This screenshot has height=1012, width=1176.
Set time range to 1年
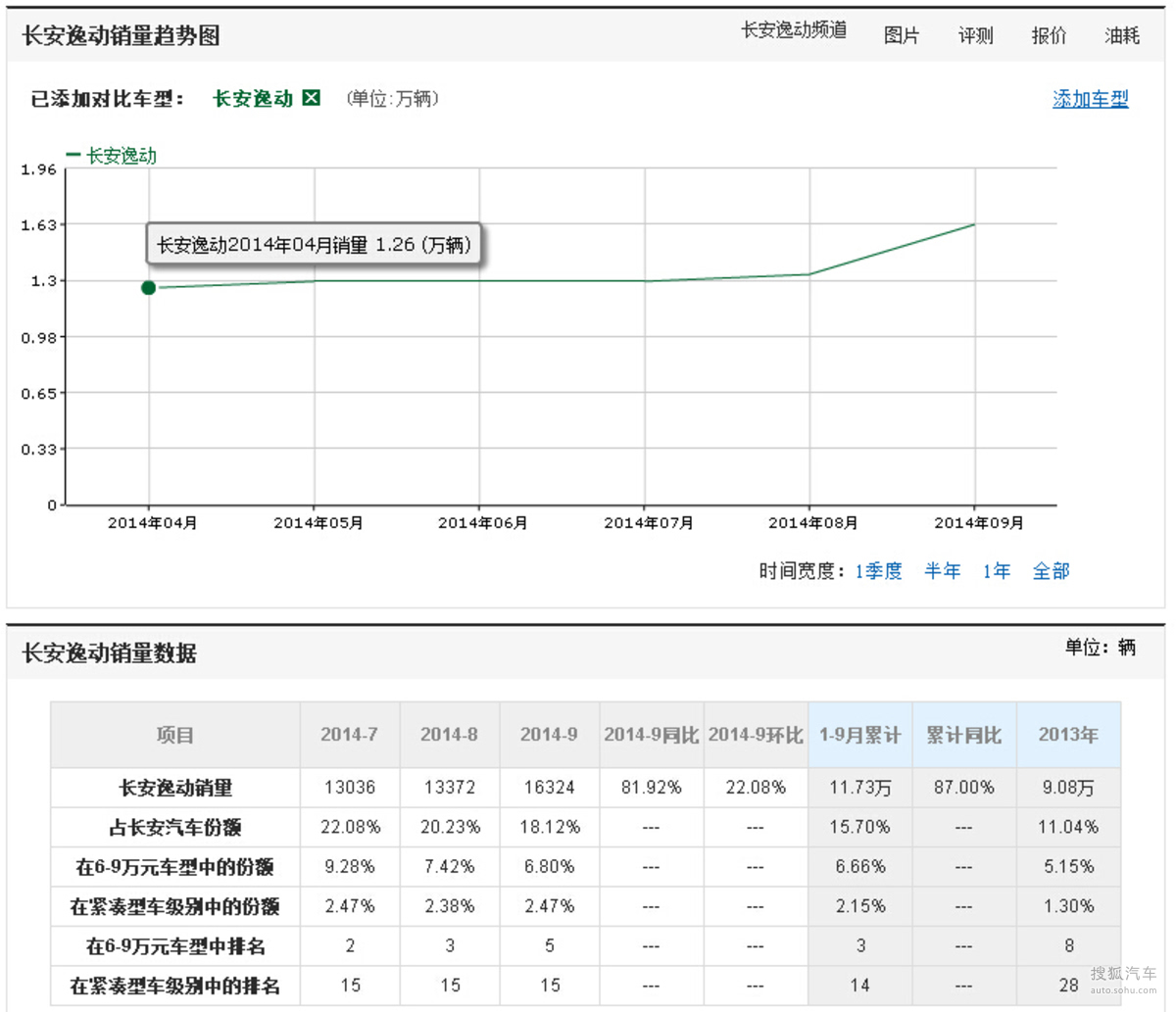(996, 571)
